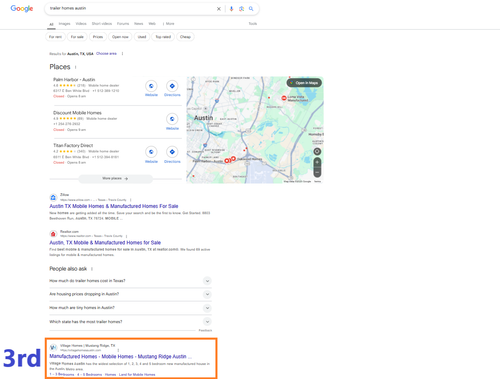Expand housing prices dropping in Austin question
Image resolution: width=500 pixels, height=379 pixels.
130,294
